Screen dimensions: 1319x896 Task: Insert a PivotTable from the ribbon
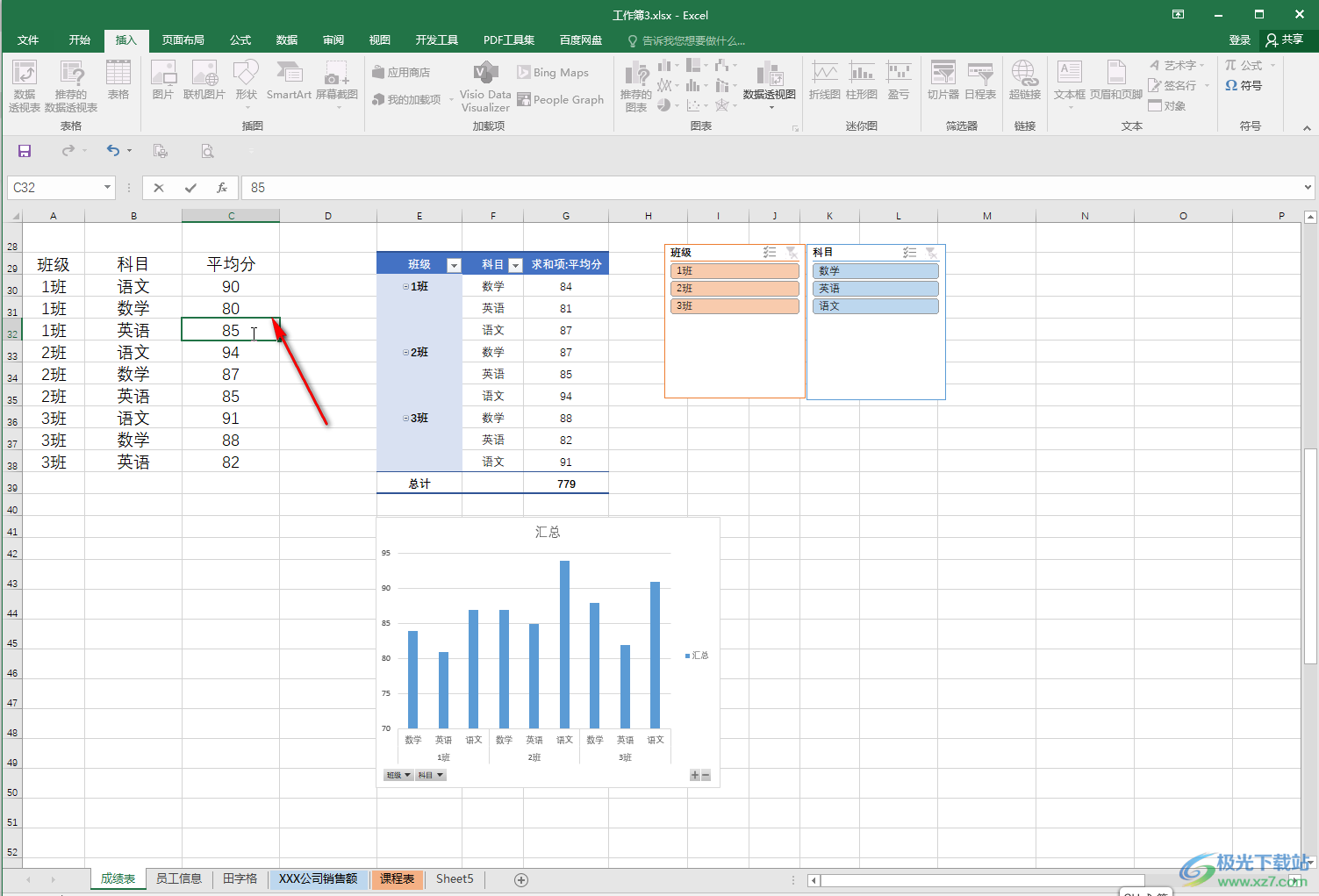tap(25, 86)
